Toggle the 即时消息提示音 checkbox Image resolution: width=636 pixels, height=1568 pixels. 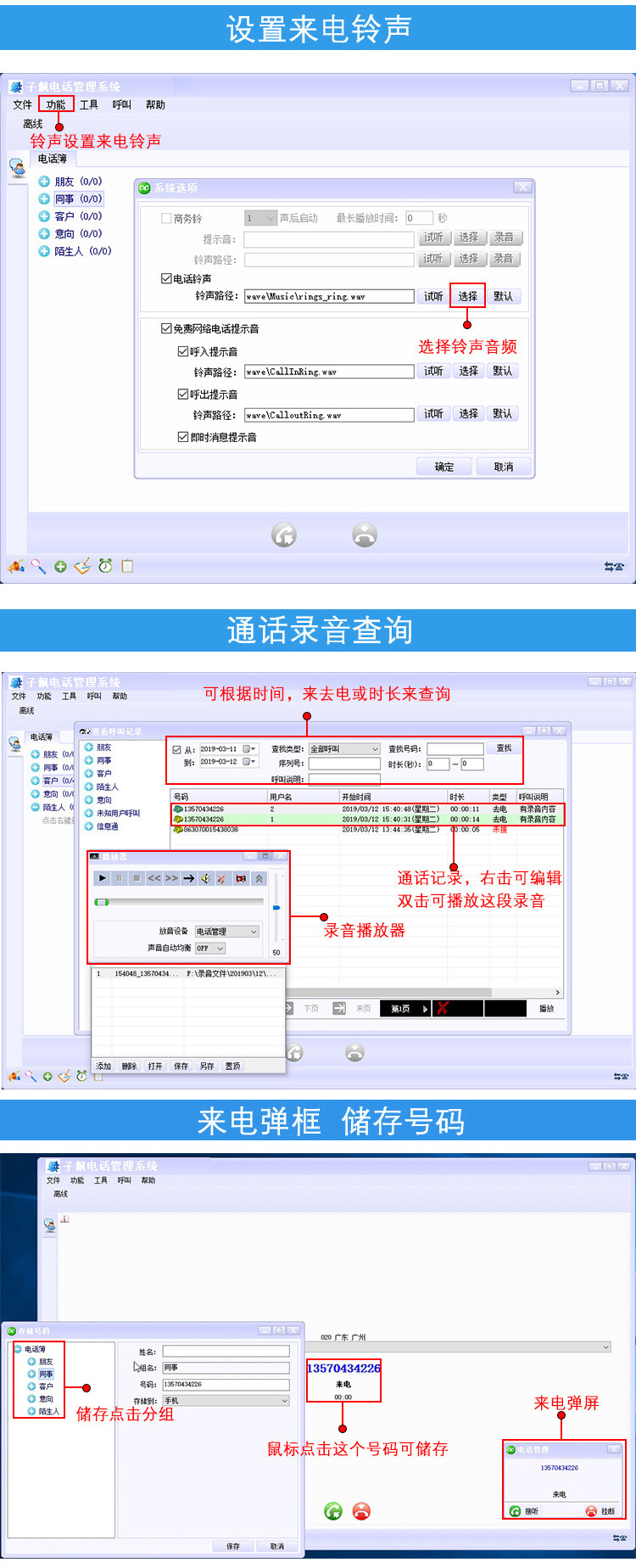point(183,437)
